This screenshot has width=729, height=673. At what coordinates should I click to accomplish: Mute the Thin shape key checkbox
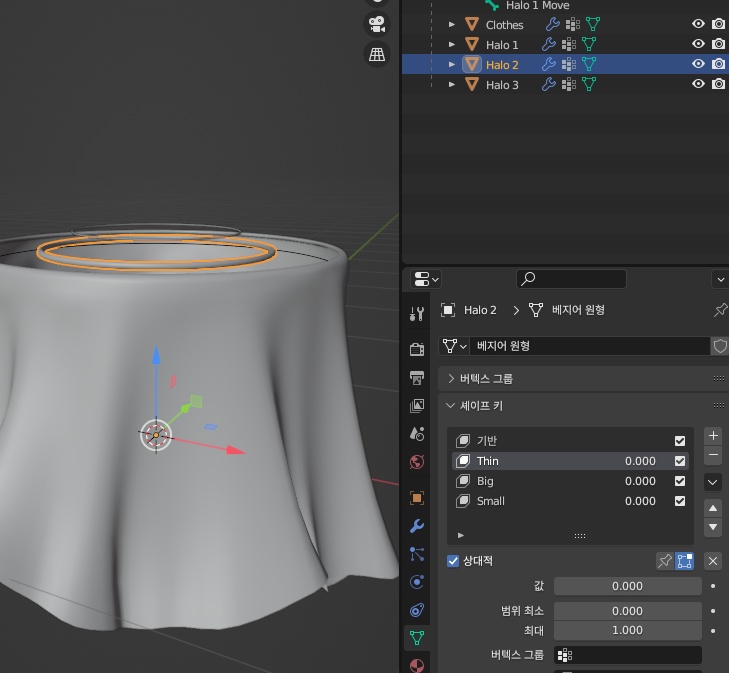tap(680, 461)
